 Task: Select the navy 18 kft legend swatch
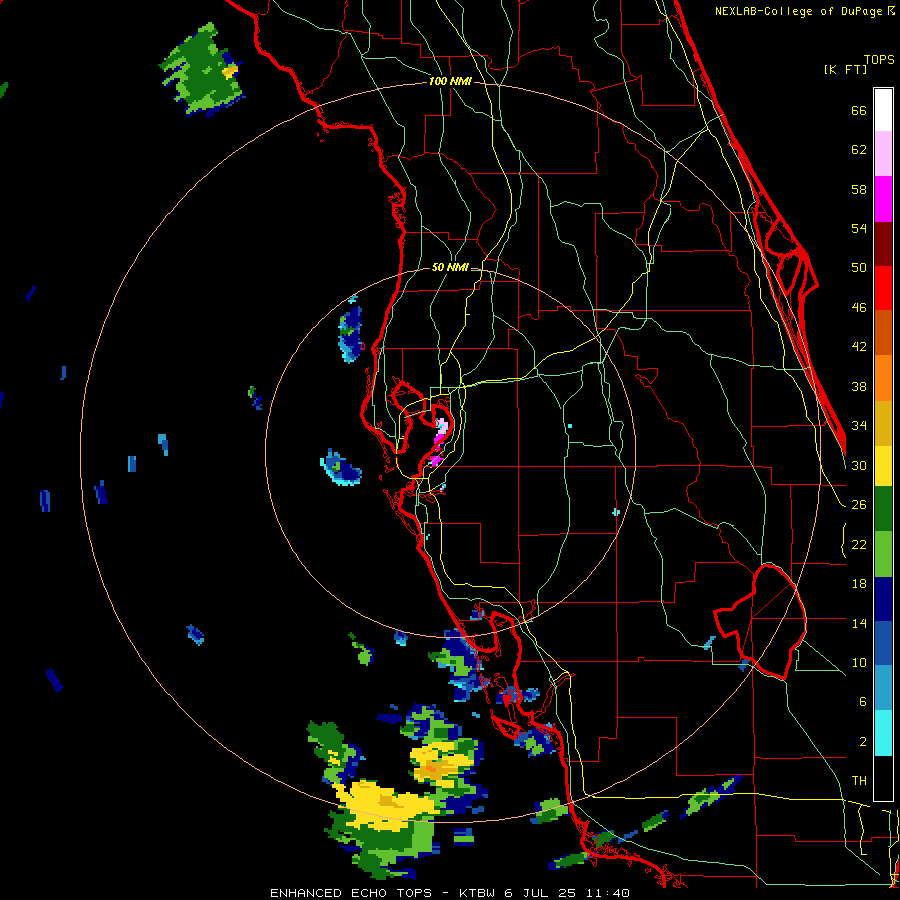tap(883, 599)
